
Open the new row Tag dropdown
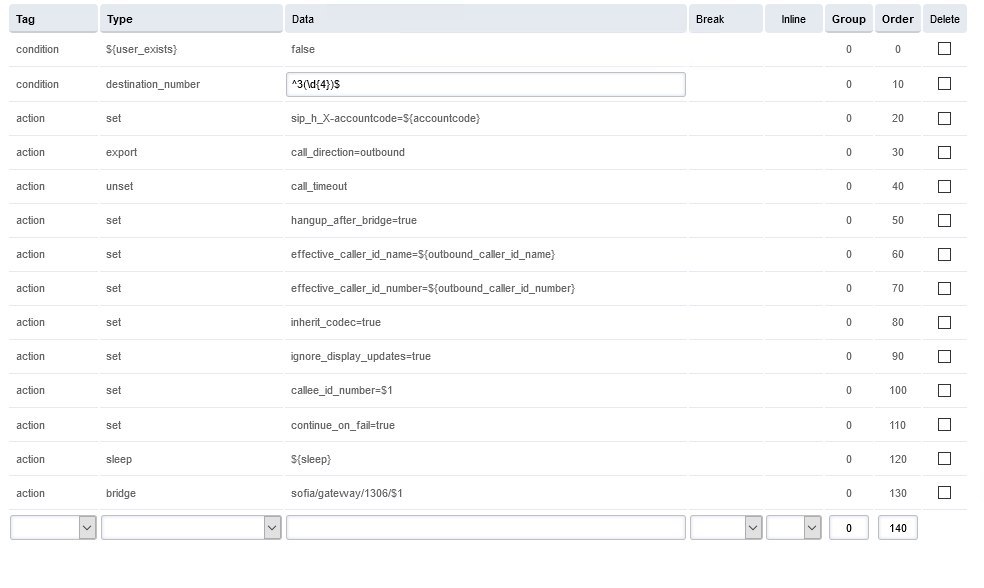click(x=53, y=528)
